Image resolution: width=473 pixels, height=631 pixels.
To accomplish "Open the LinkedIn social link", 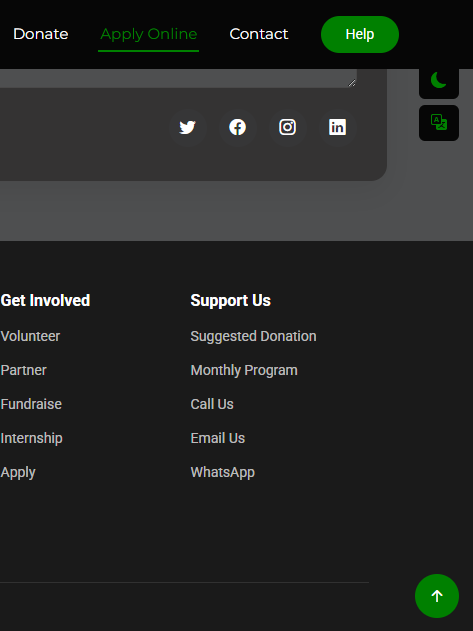I will (x=337, y=128).
